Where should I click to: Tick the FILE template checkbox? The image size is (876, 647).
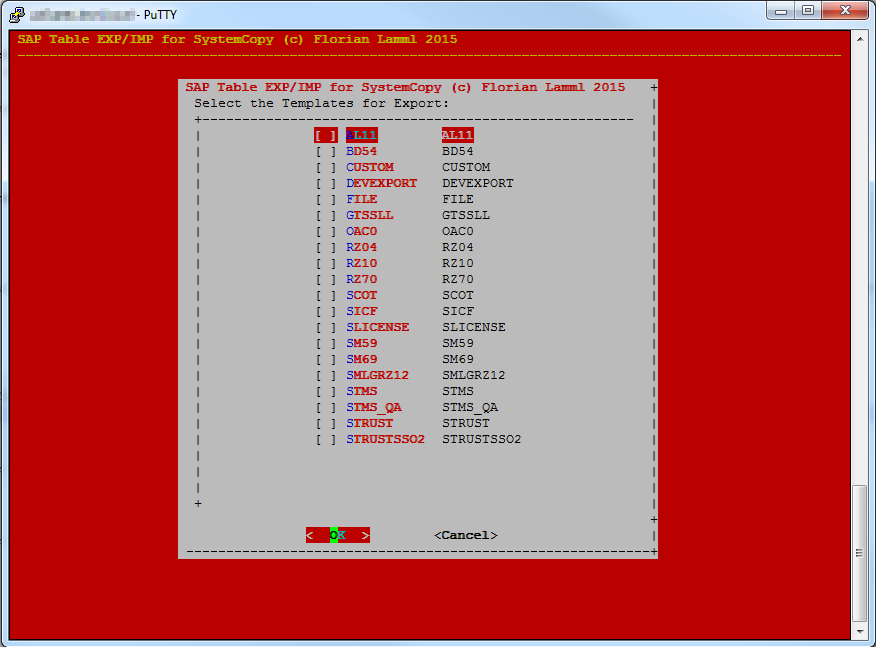tap(326, 199)
